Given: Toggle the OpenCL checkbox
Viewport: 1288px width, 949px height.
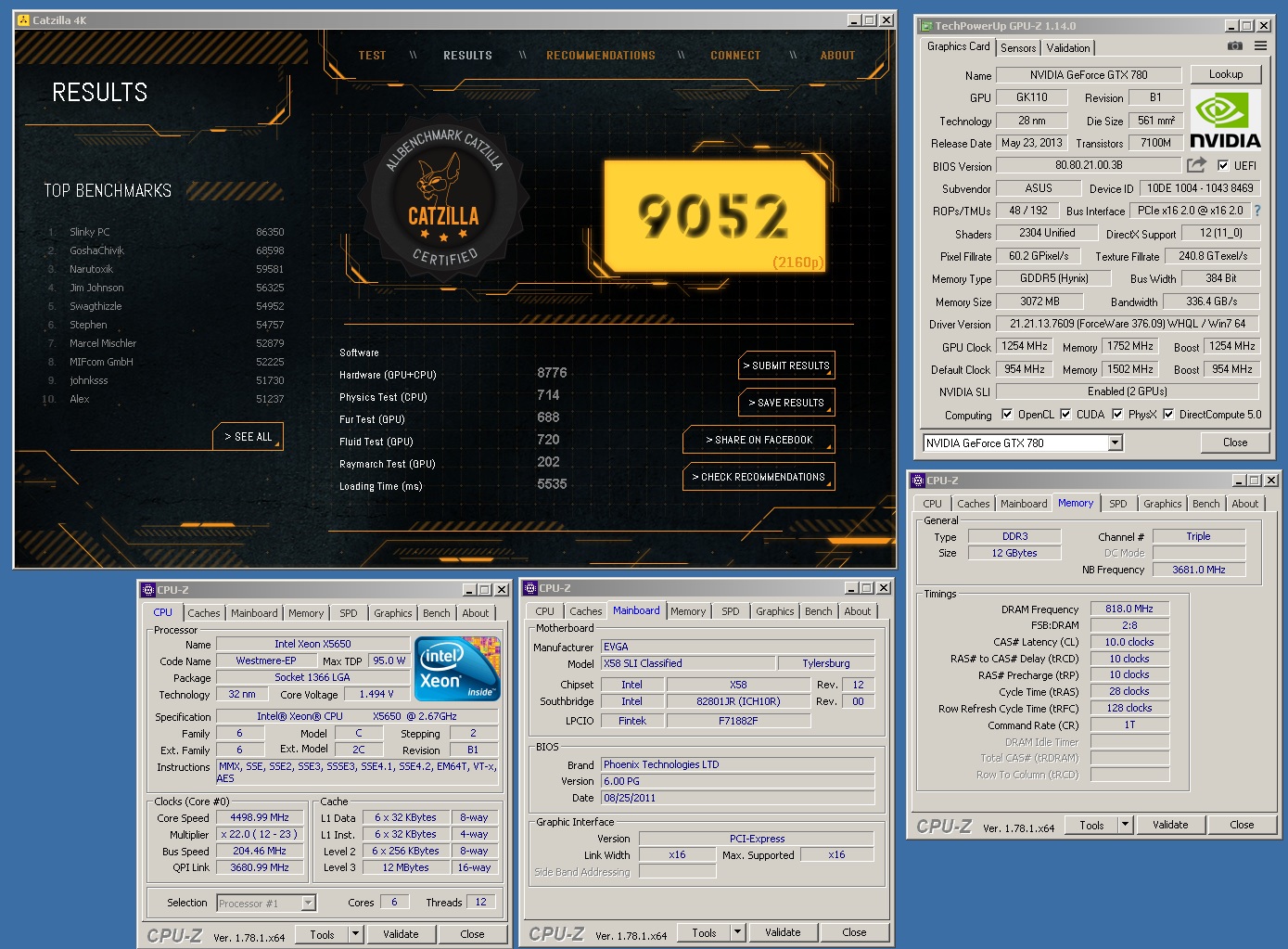Looking at the screenshot, I should pos(1007,415).
